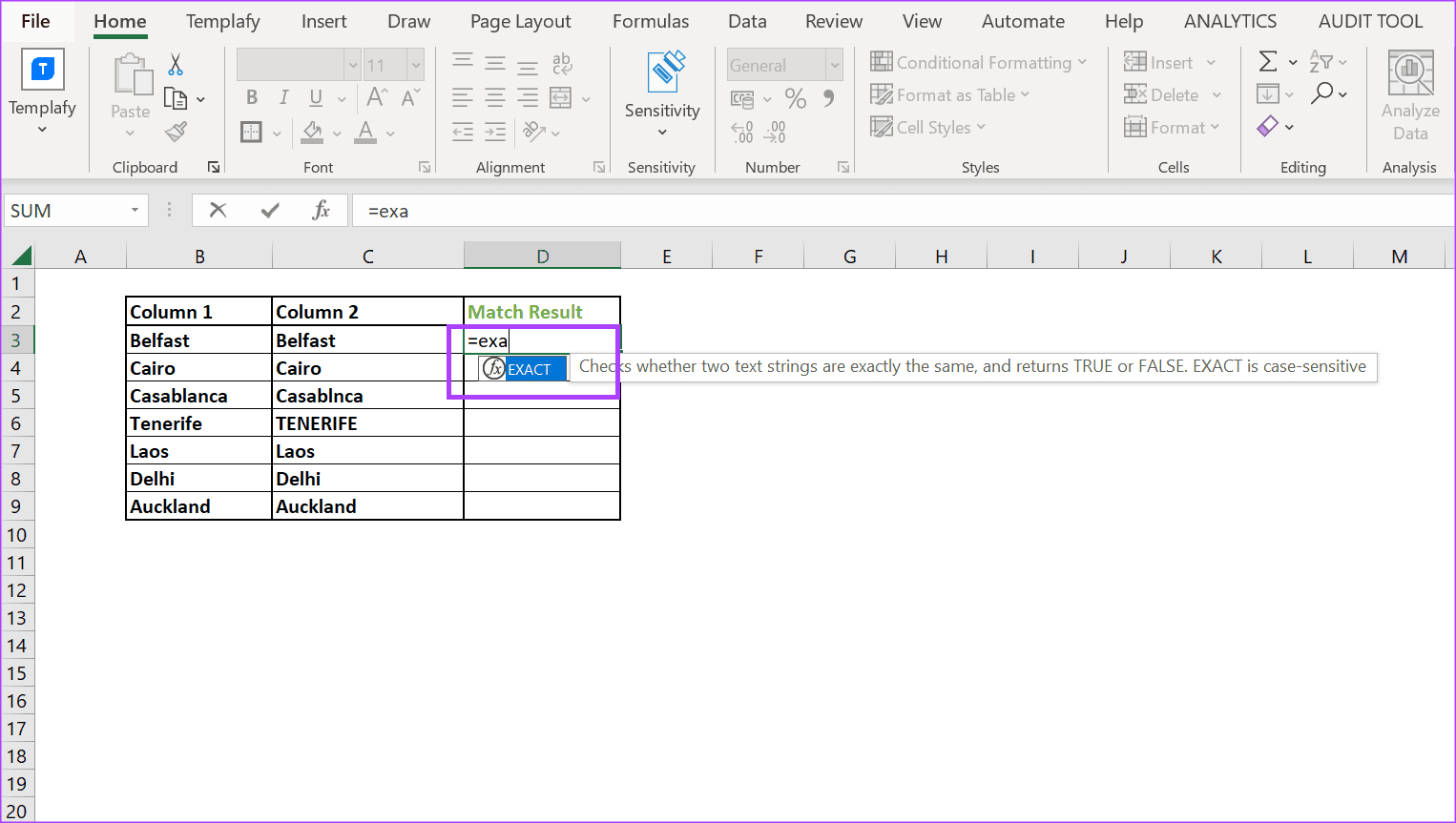Screen dimensions: 1456x823
Task: Click the Fill down arrow icon
Action: (1268, 93)
